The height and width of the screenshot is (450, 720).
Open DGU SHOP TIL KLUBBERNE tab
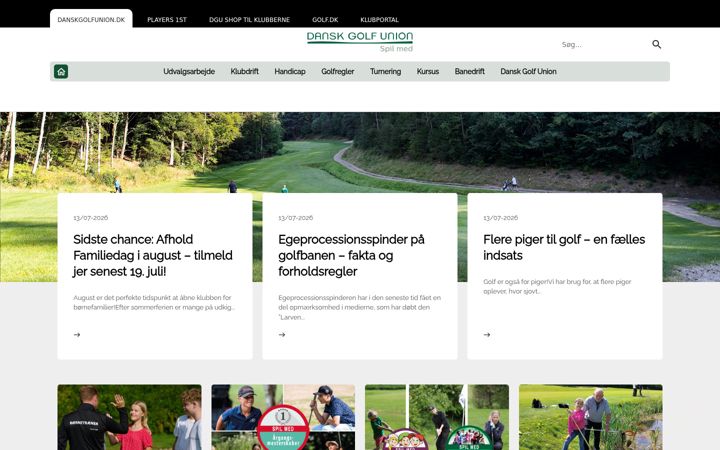249,20
